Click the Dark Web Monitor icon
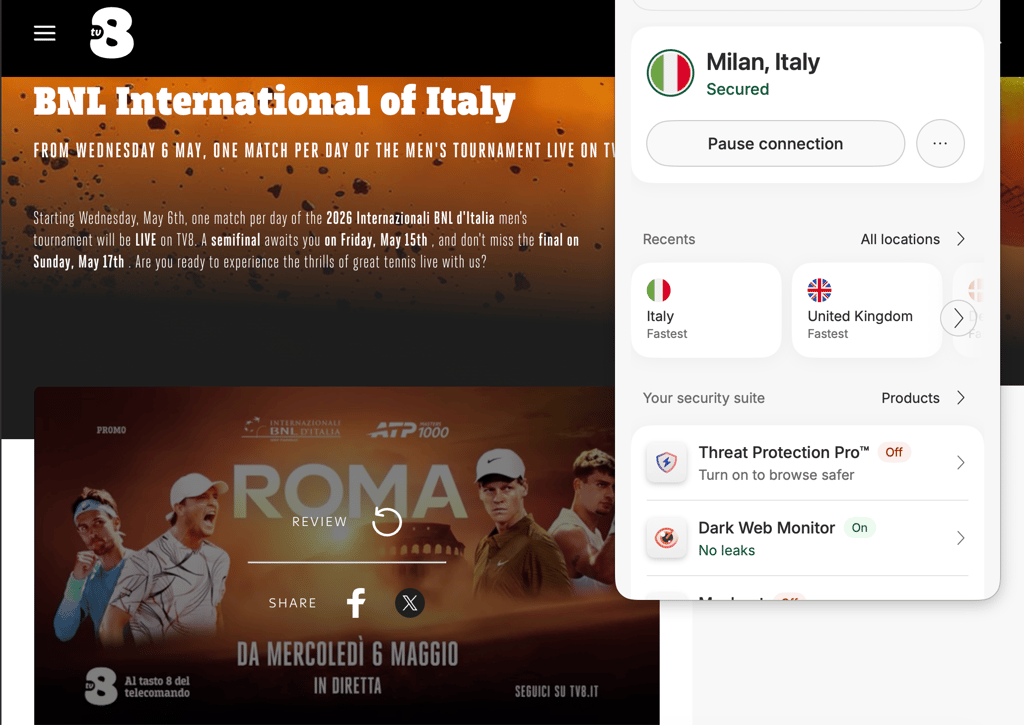The width and height of the screenshot is (1024, 725). pos(666,538)
